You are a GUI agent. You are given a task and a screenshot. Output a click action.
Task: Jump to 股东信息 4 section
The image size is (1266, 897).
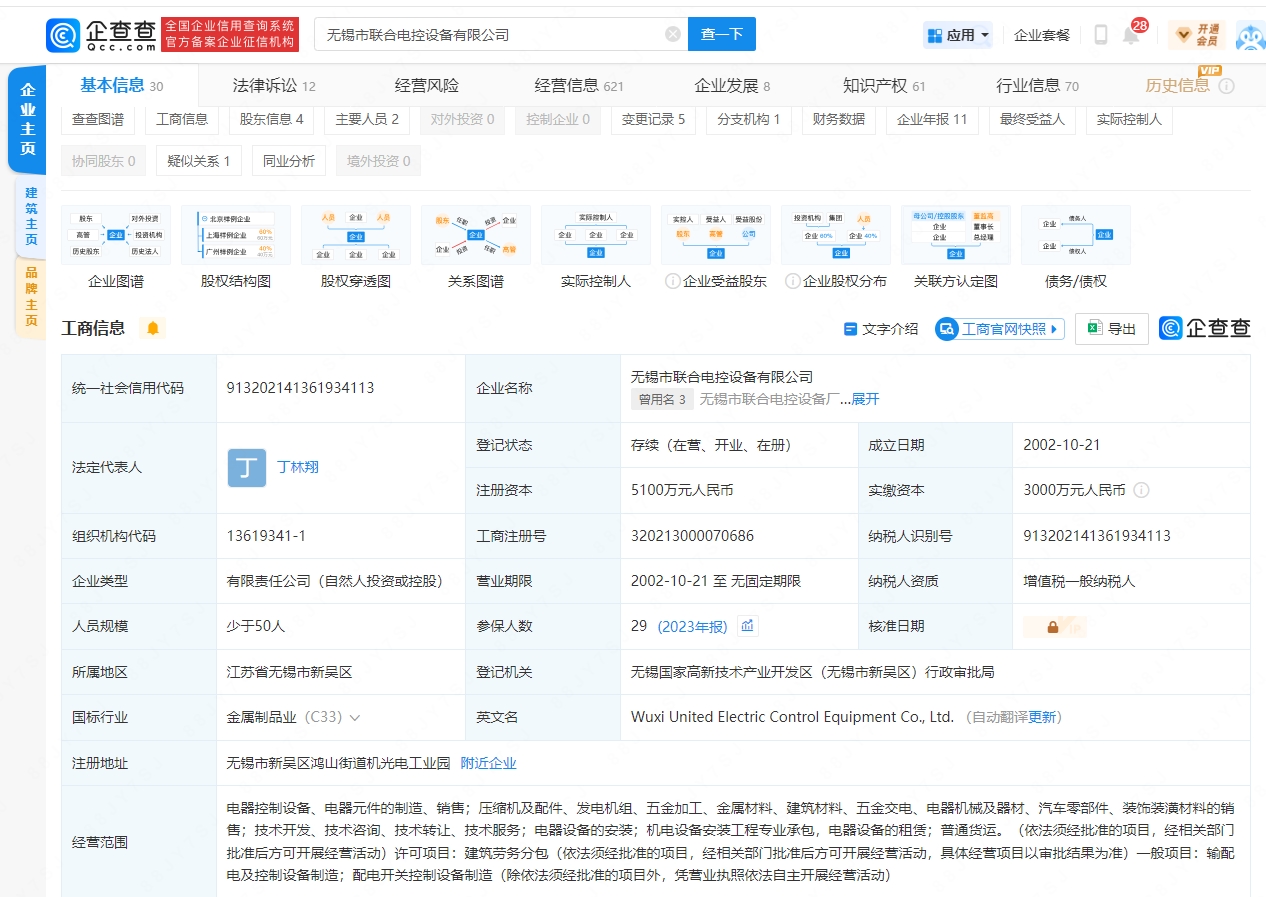click(271, 119)
